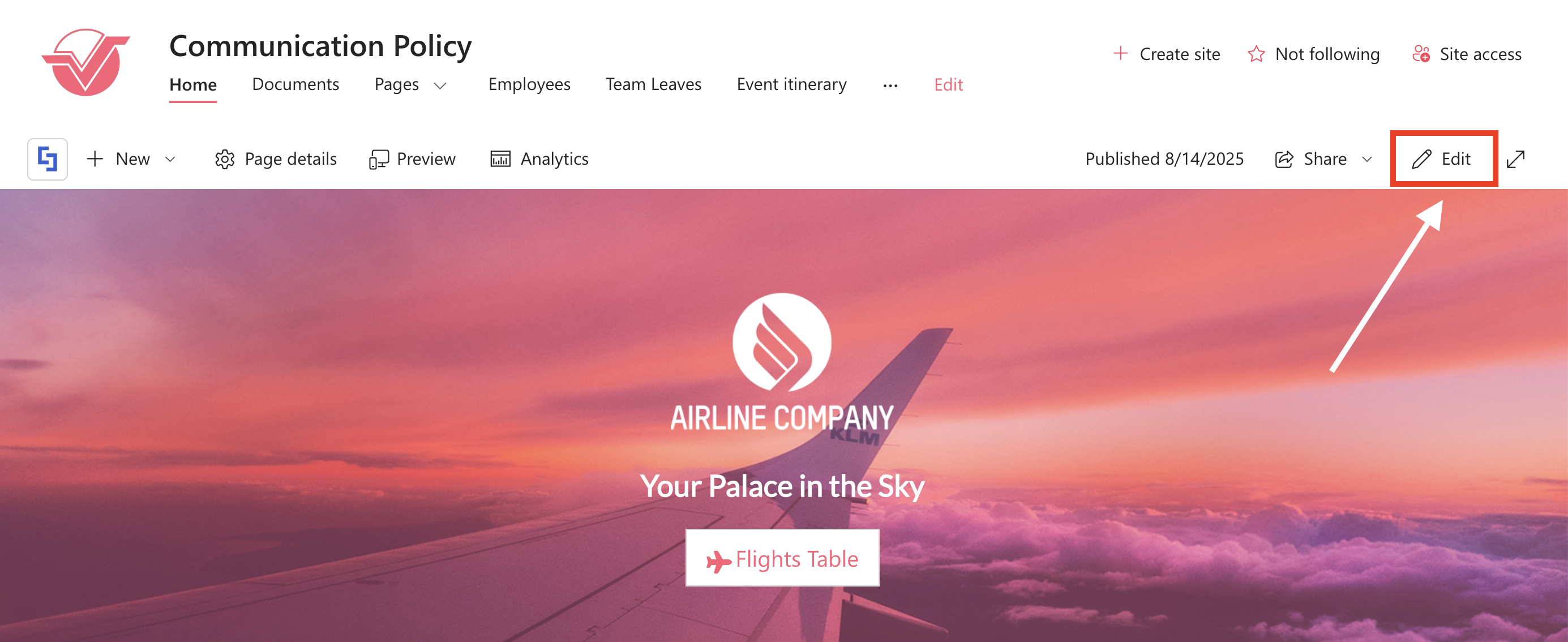Viewport: 1568px width, 642px height.
Task: Click the pencil Edit button in command bar
Action: pyautogui.click(x=1441, y=159)
